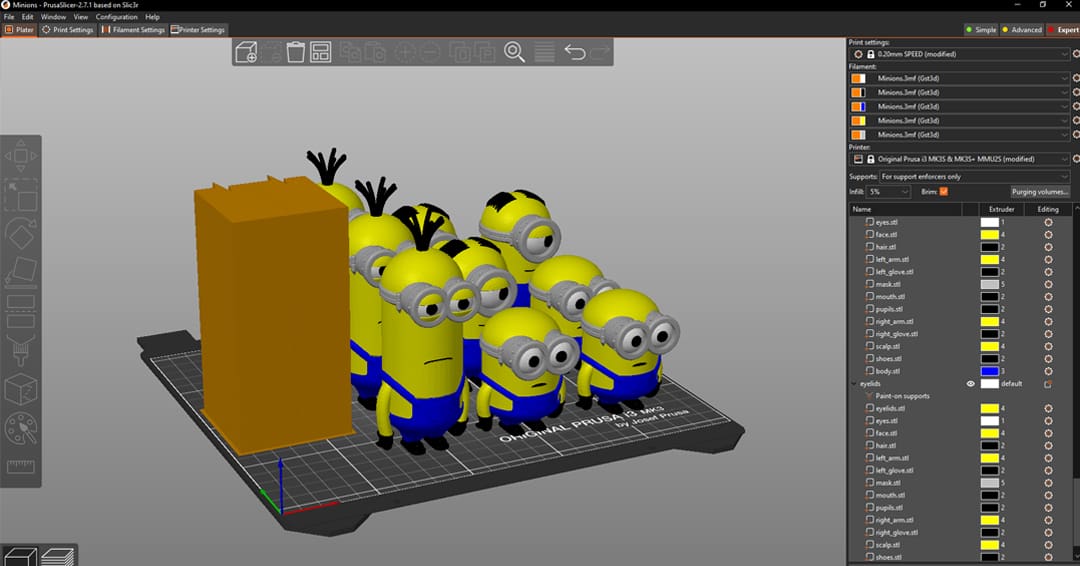The image size is (1080, 566).
Task: Click the blue extruder swatch for body.stl
Action: click(x=989, y=371)
